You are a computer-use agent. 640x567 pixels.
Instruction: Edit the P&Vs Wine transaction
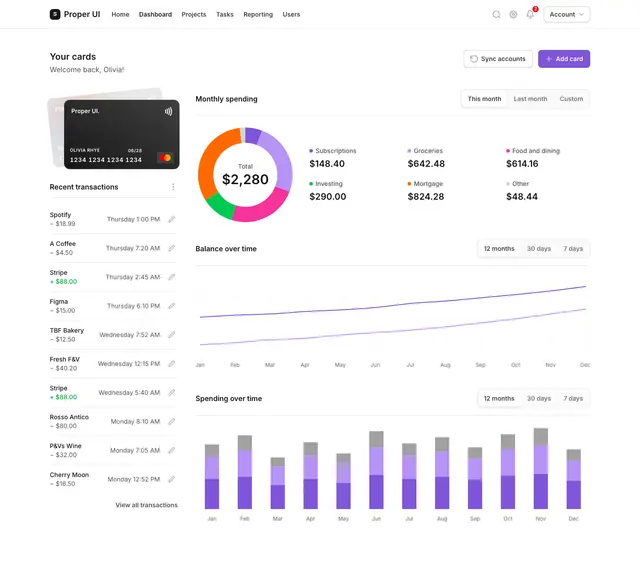click(x=171, y=450)
